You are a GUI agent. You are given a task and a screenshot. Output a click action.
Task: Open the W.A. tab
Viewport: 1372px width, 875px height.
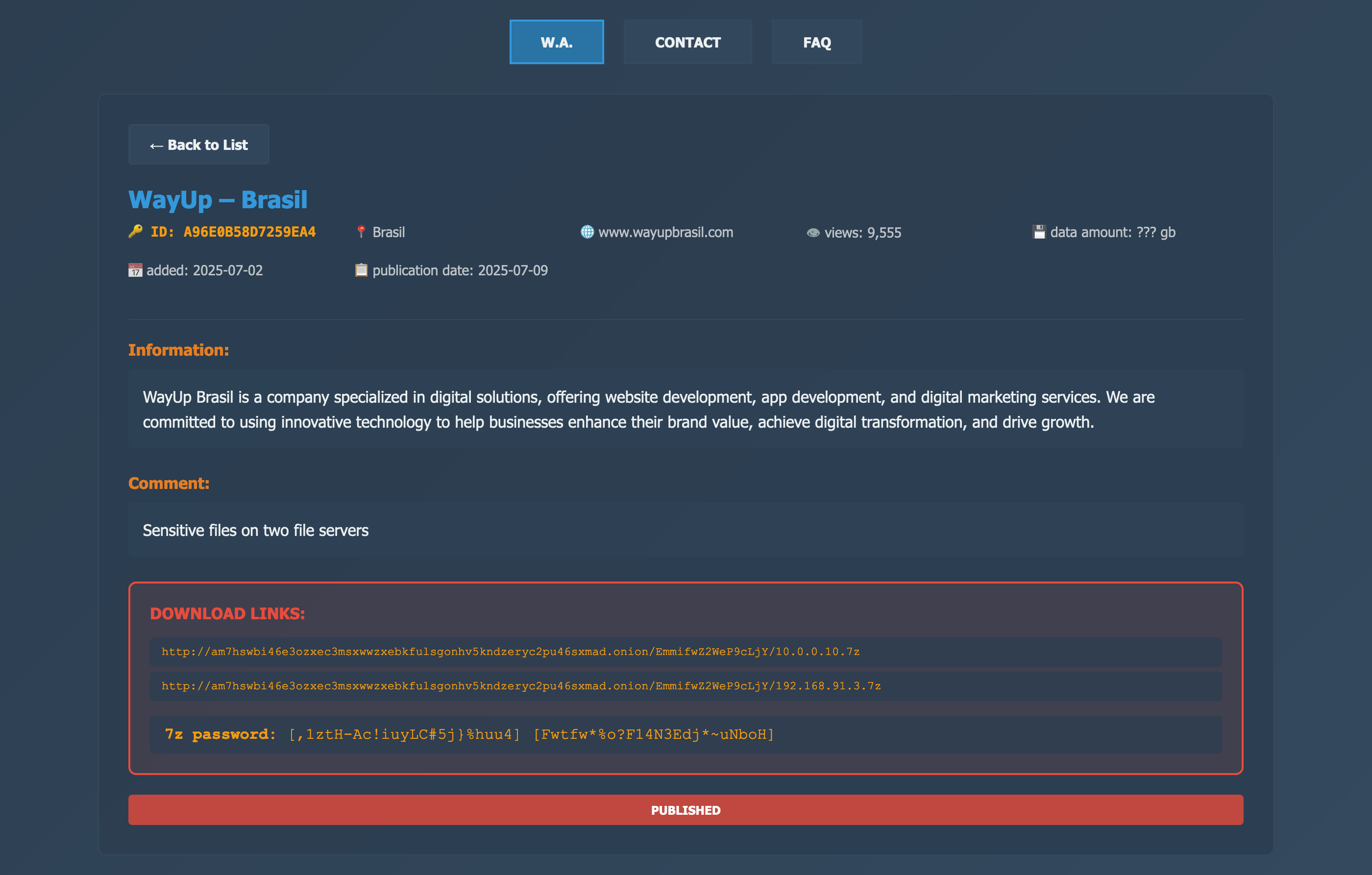point(556,42)
